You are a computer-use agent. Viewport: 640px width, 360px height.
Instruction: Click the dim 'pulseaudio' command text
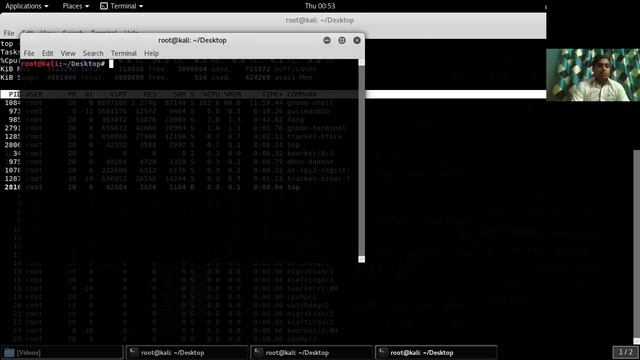coord(308,111)
